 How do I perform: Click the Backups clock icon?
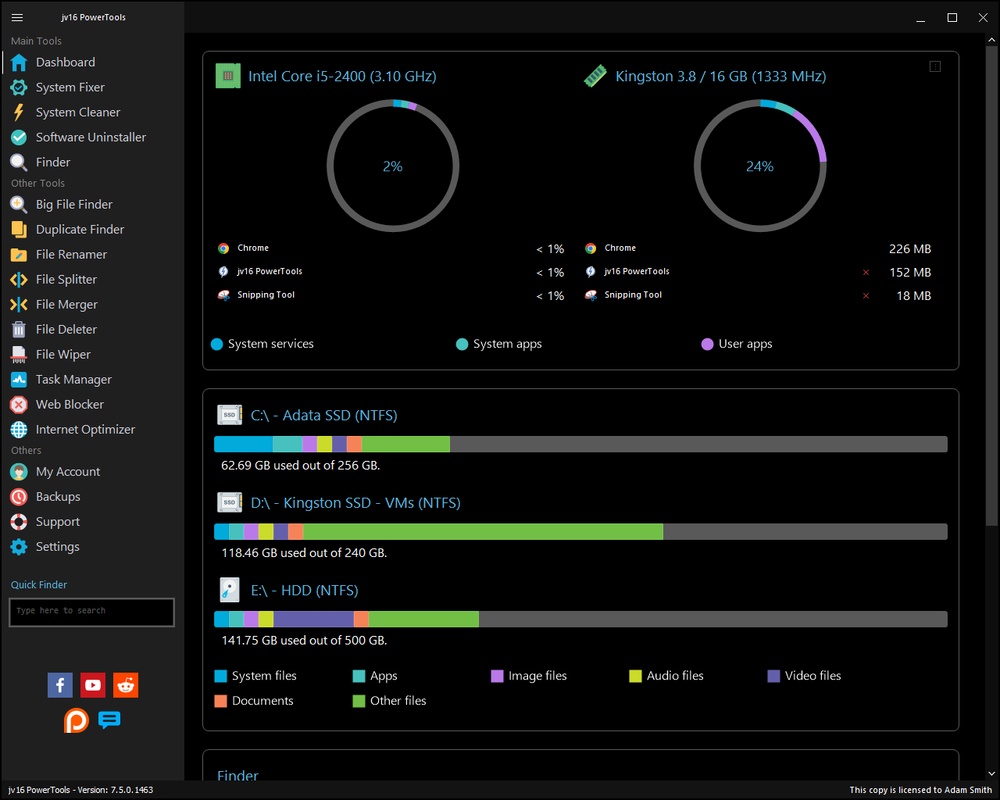(x=19, y=497)
